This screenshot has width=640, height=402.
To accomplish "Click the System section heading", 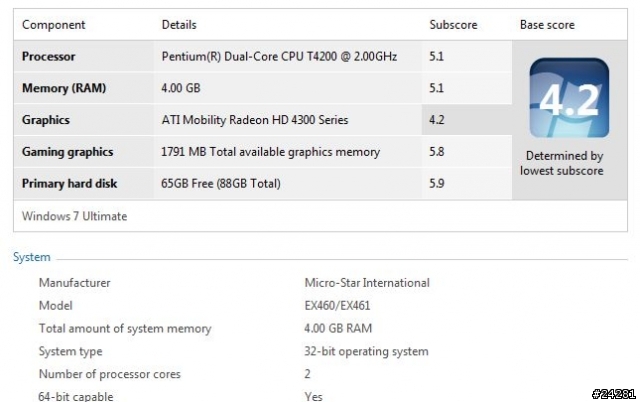I will [x=31, y=258].
